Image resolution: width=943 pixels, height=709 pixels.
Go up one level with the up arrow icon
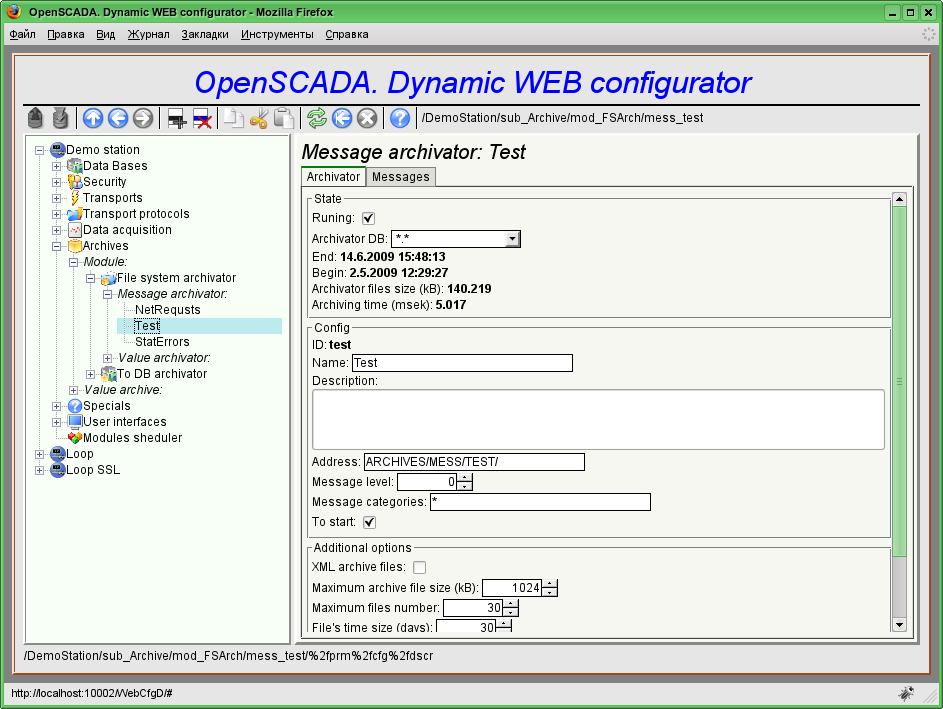coord(93,118)
